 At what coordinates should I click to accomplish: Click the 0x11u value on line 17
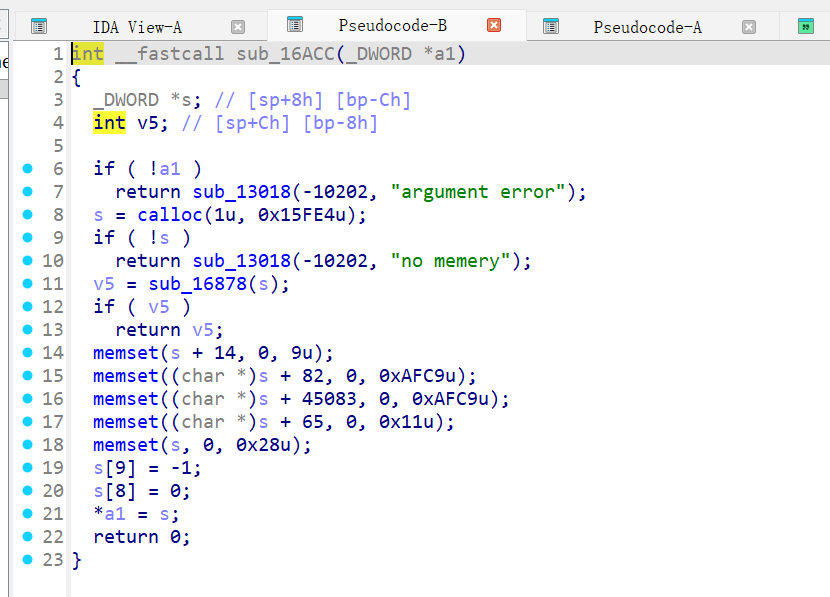point(411,422)
